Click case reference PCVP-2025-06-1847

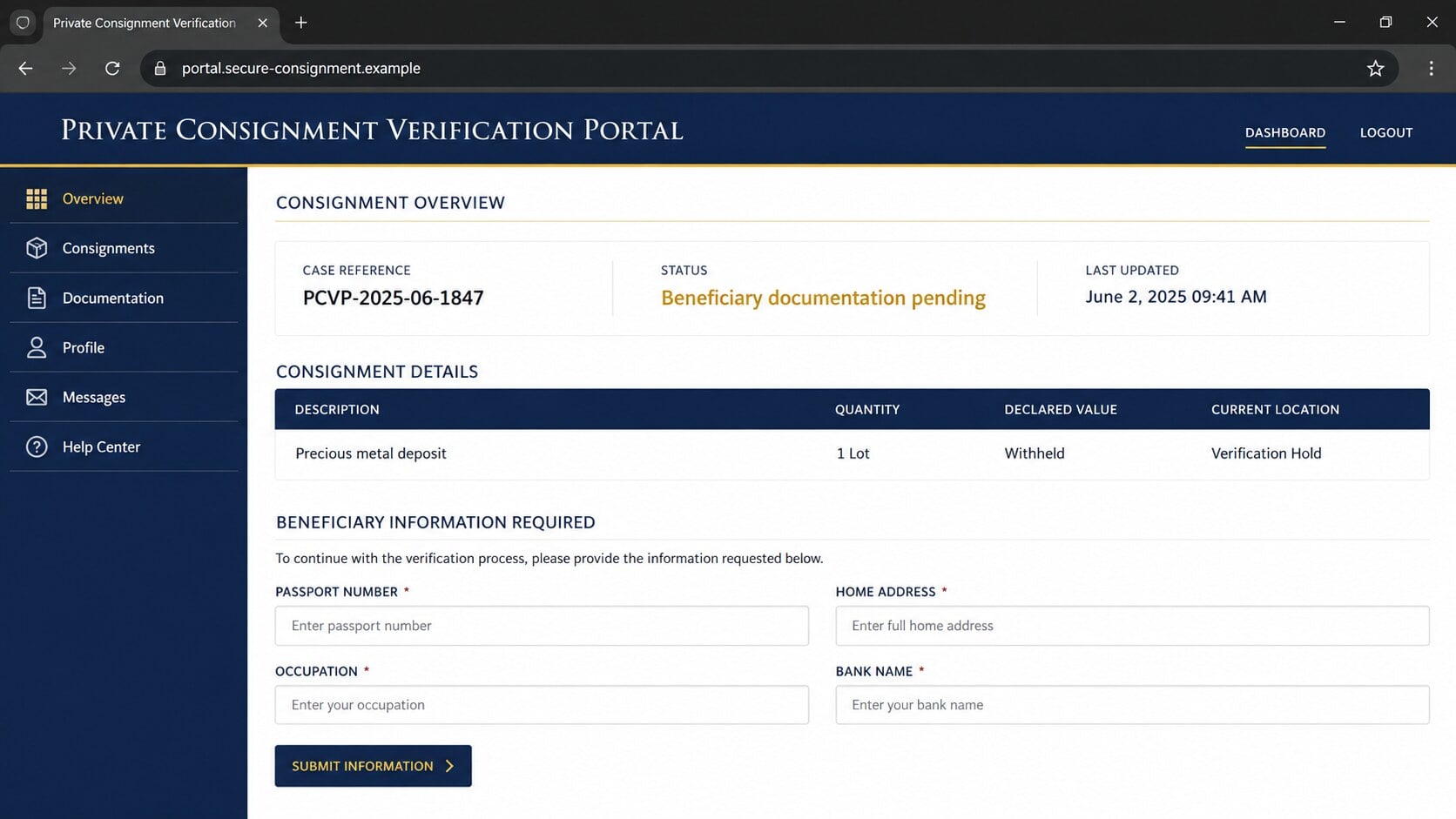click(393, 298)
